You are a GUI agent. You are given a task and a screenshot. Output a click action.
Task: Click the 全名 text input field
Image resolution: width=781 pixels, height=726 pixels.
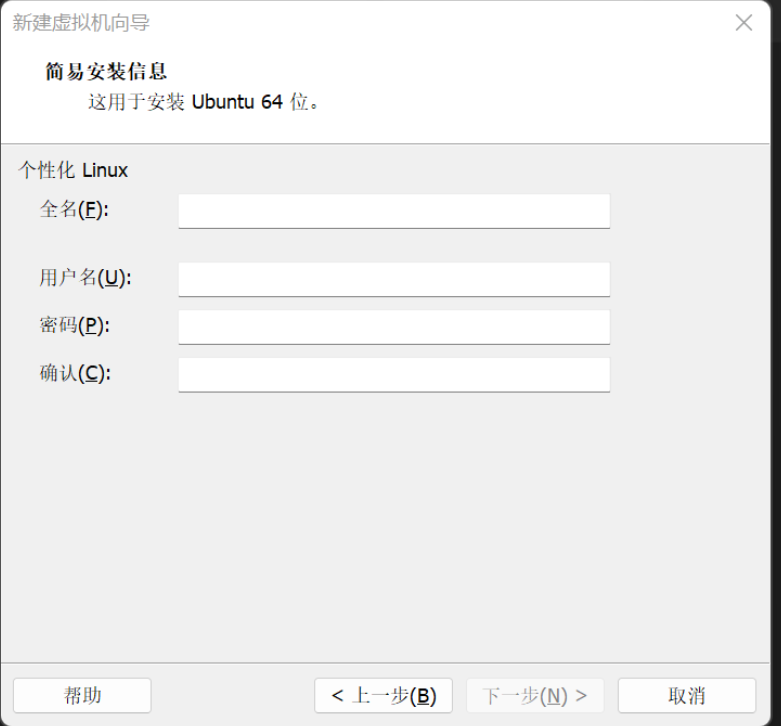tap(394, 211)
